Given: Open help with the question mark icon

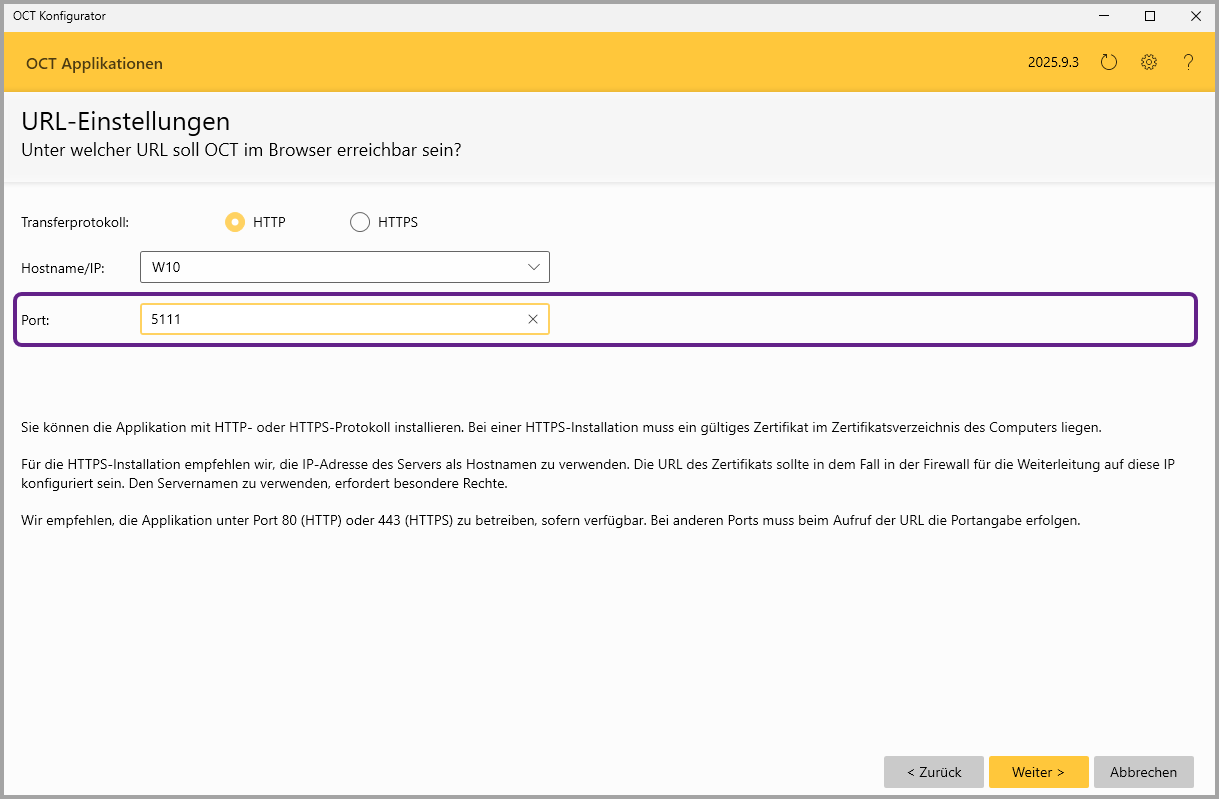Looking at the screenshot, I should click(x=1188, y=62).
